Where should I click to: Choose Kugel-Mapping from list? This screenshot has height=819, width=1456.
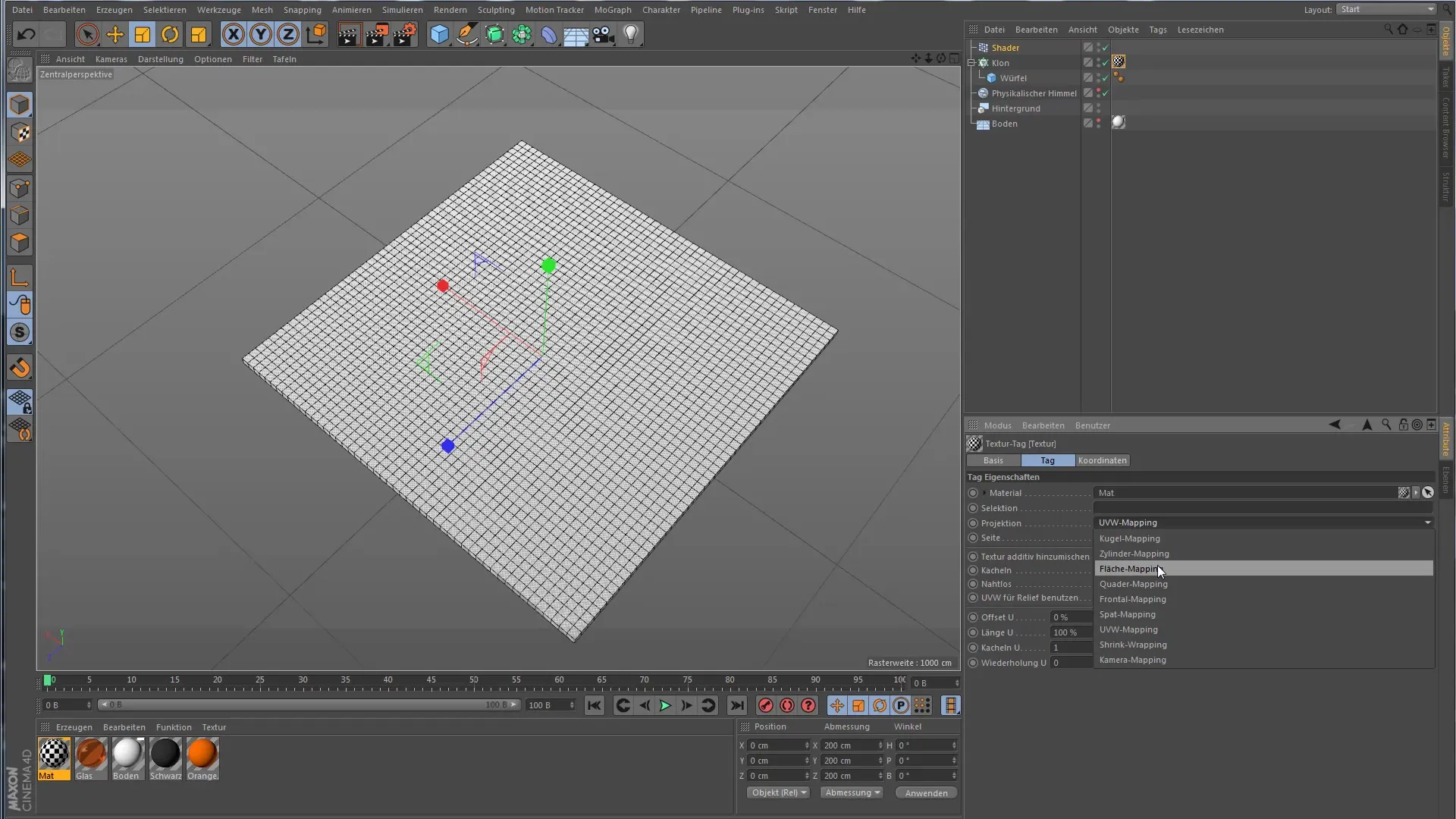point(1264,538)
